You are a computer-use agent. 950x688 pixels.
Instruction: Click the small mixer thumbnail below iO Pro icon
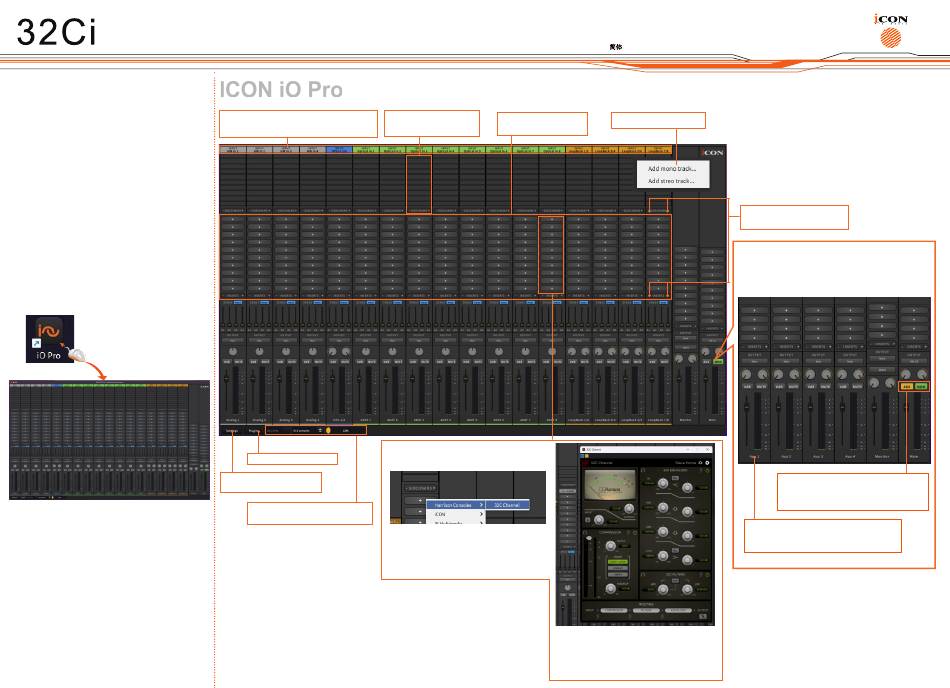click(x=110, y=440)
